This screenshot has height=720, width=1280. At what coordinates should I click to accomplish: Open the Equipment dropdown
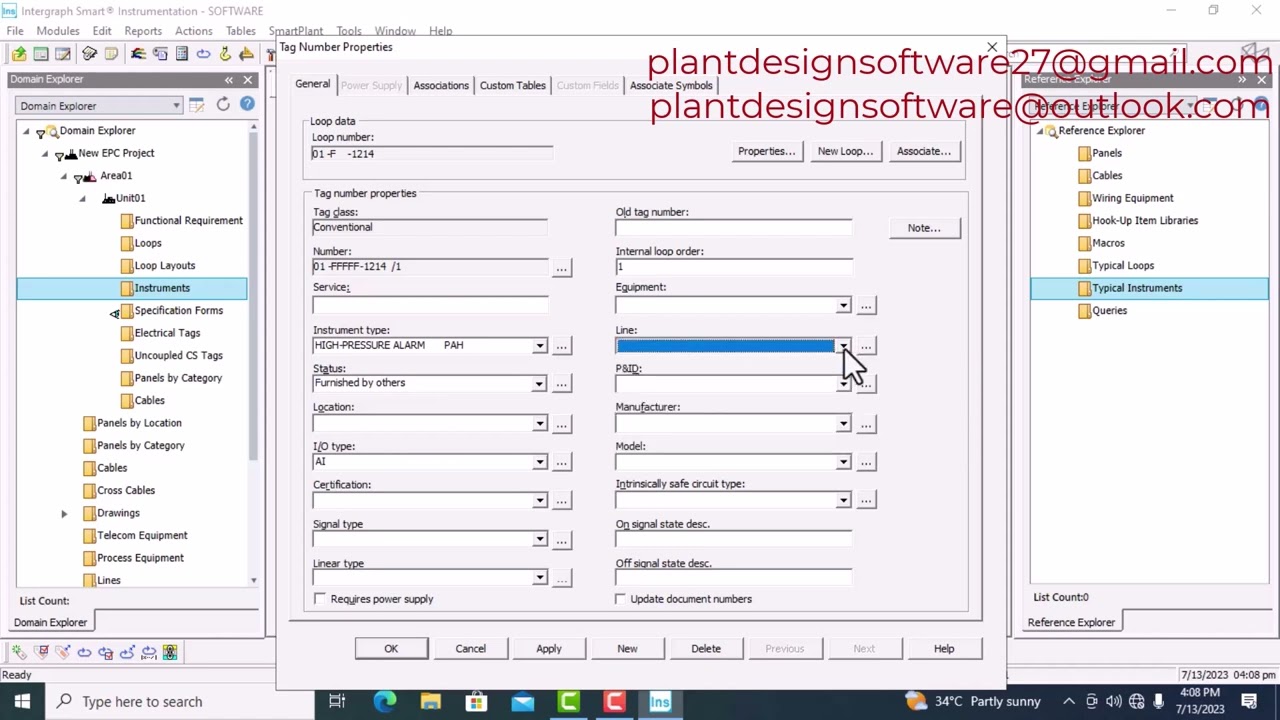pyautogui.click(x=843, y=306)
